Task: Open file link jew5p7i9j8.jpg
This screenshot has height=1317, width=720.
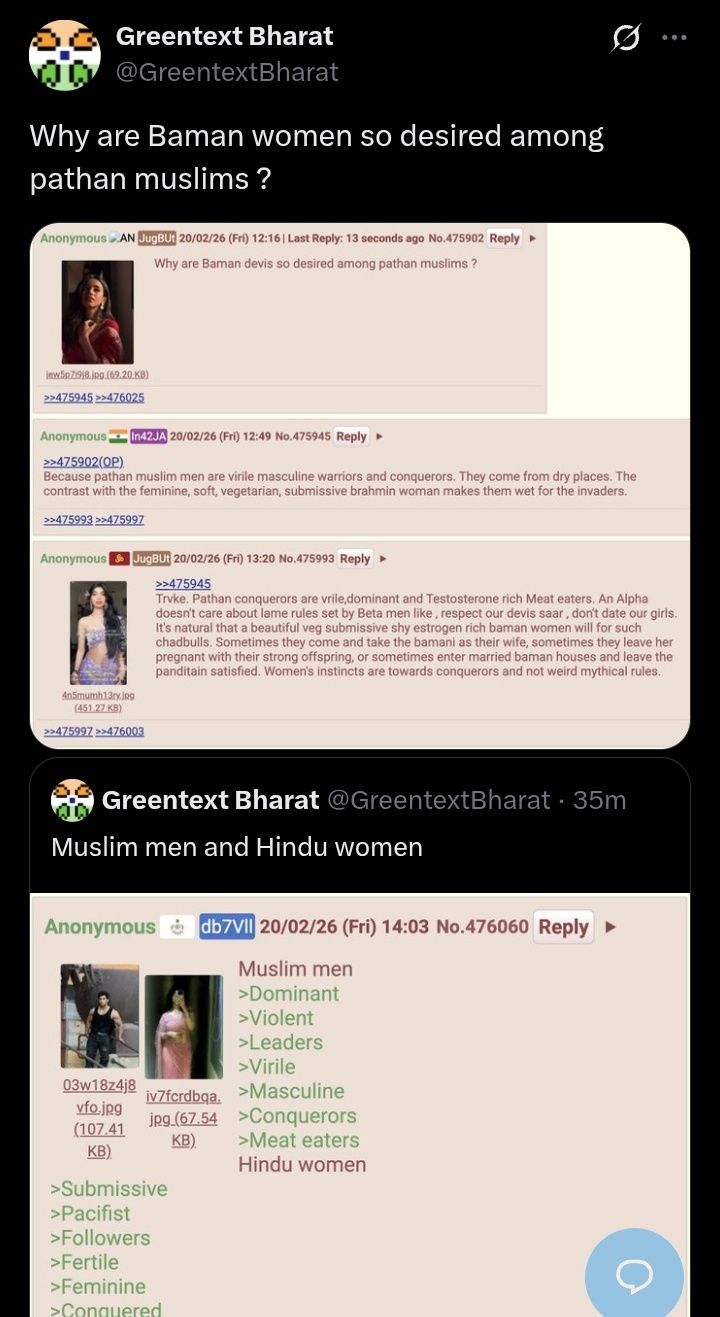Action: (x=97, y=374)
